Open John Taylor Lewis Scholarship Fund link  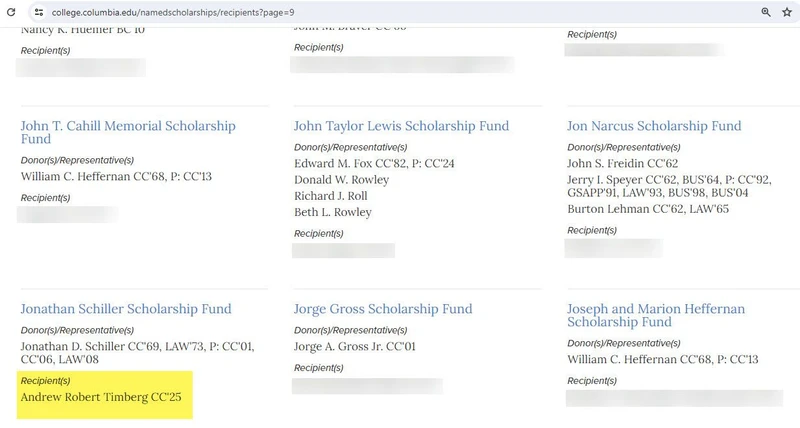[401, 126]
